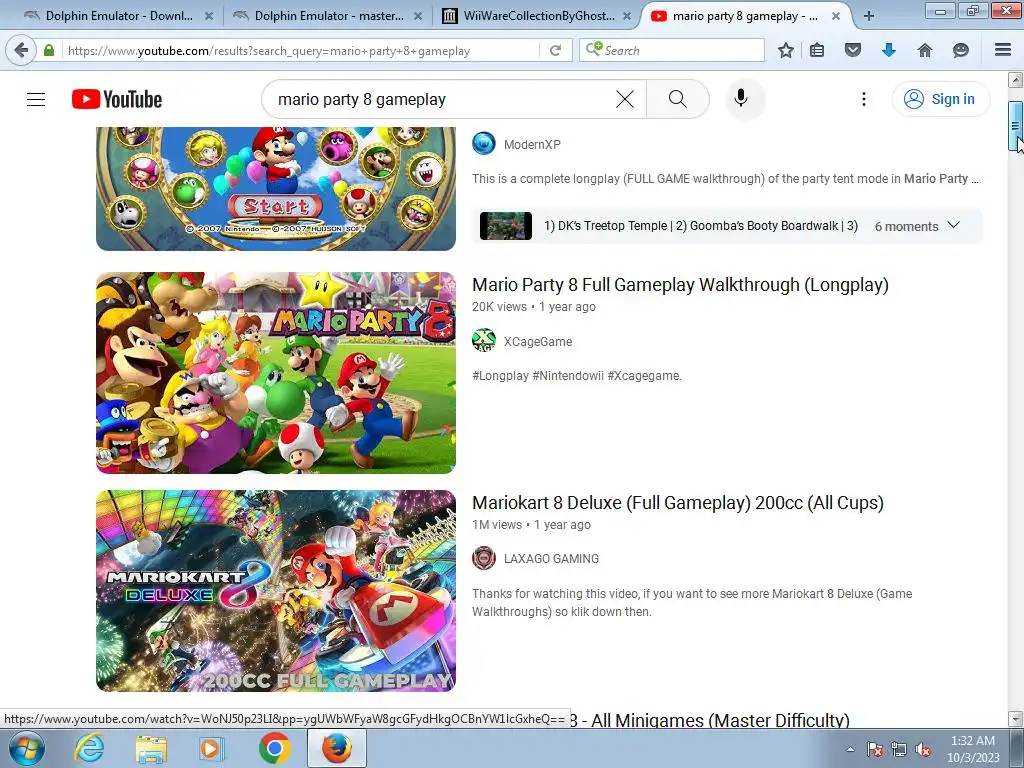Screen dimensions: 1024x768
Task: Click the Firefox Search box
Action: (x=671, y=50)
